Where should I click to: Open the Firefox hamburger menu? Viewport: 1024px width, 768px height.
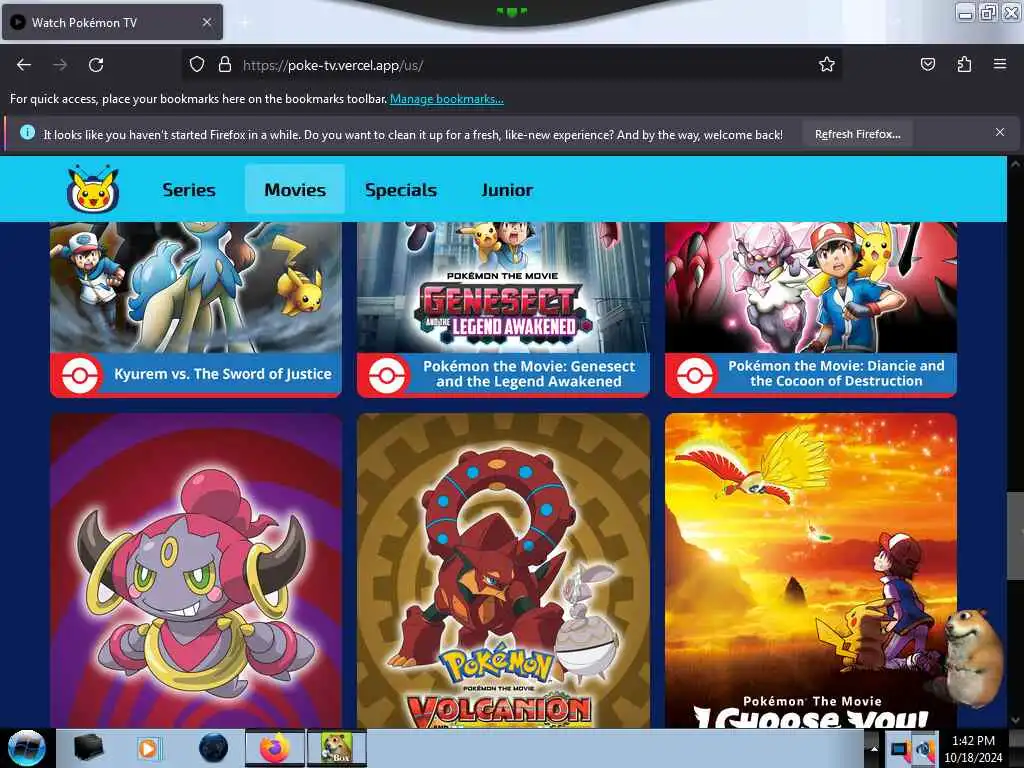(1000, 64)
